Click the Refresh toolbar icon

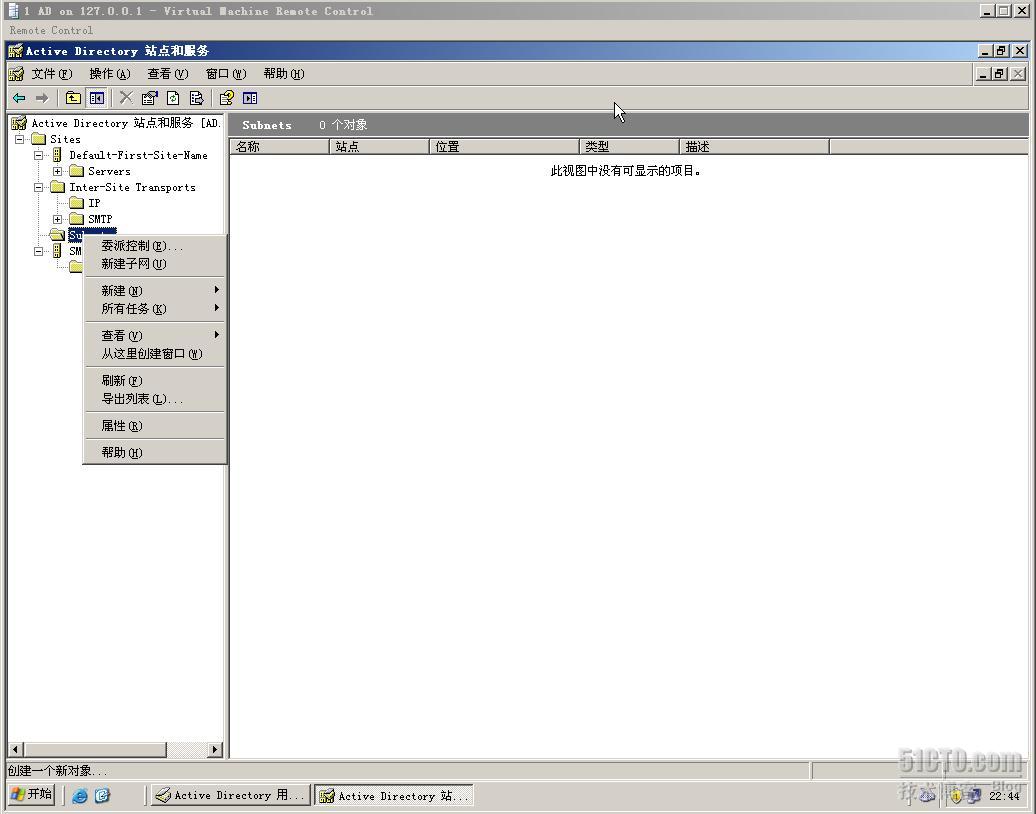173,98
